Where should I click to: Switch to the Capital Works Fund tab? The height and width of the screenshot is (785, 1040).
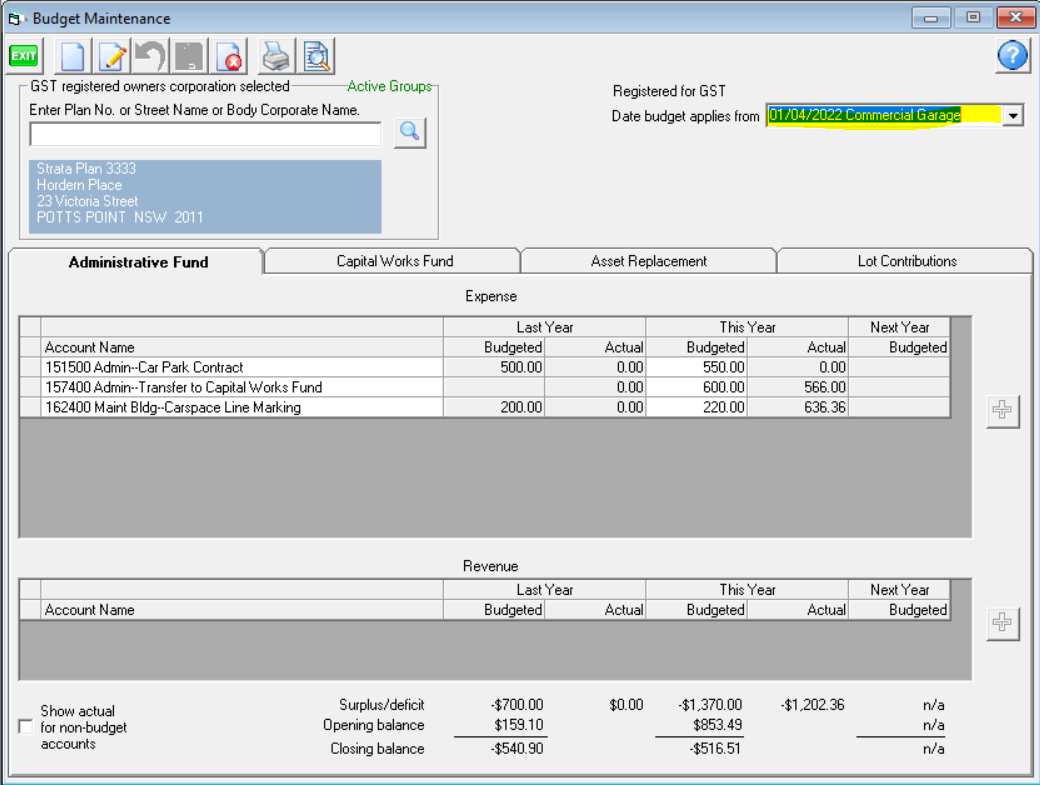click(394, 261)
